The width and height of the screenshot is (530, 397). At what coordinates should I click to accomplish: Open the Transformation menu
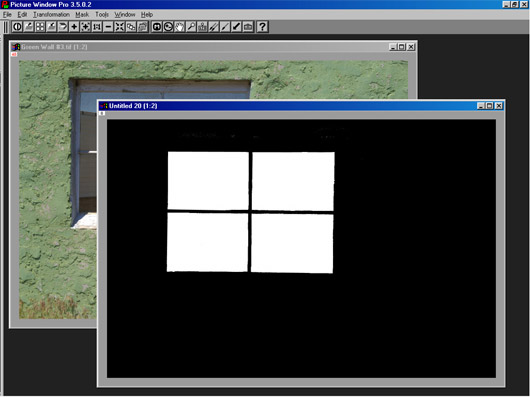[51, 15]
